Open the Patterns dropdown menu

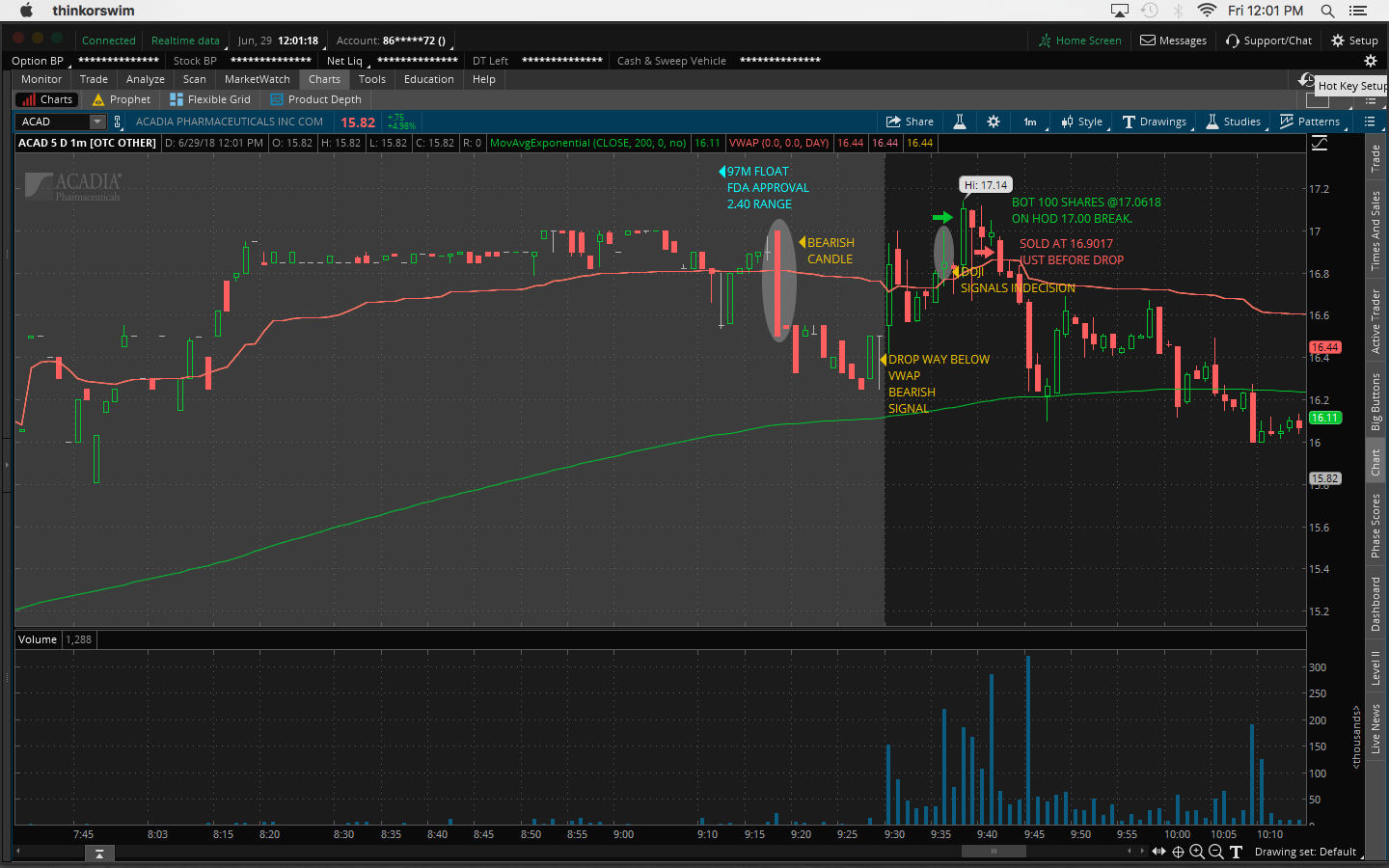point(1310,122)
